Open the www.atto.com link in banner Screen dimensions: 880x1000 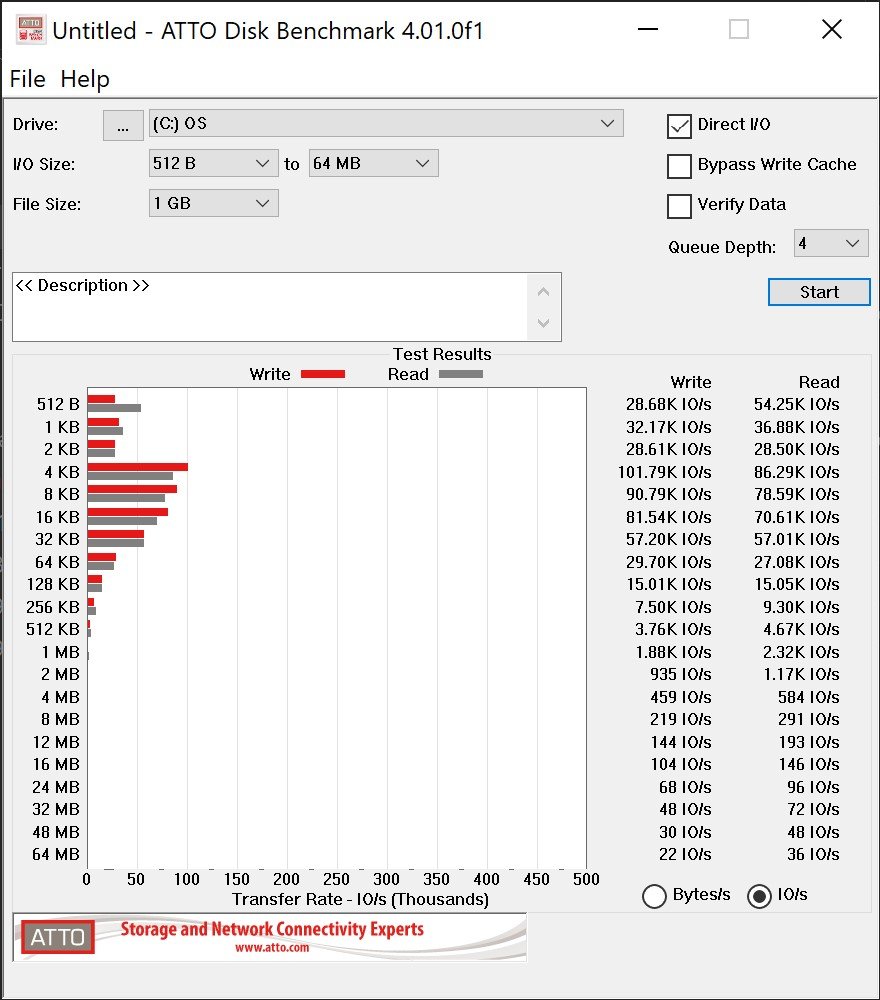tap(272, 948)
